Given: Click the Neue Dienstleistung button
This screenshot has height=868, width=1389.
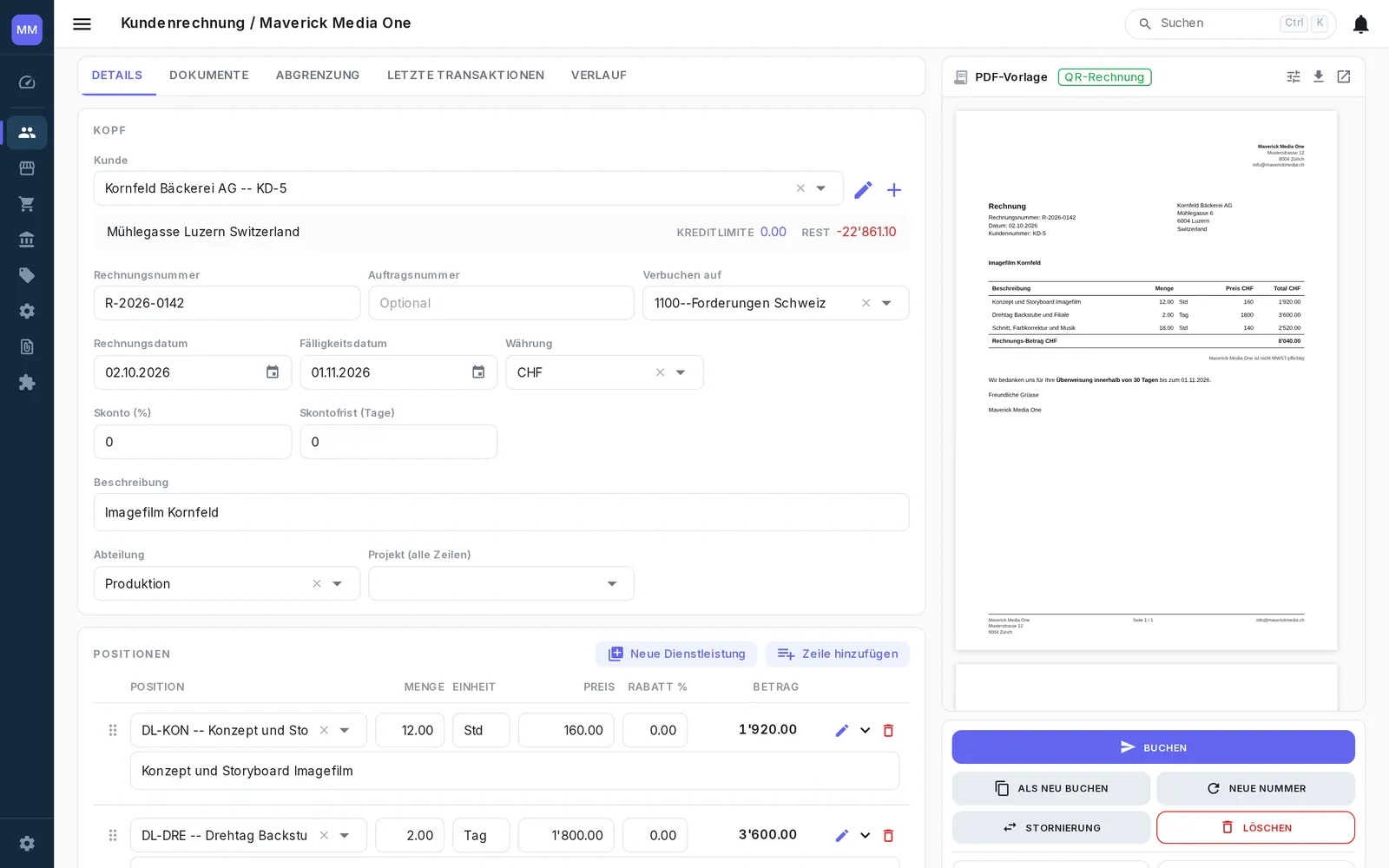Looking at the screenshot, I should [x=676, y=654].
